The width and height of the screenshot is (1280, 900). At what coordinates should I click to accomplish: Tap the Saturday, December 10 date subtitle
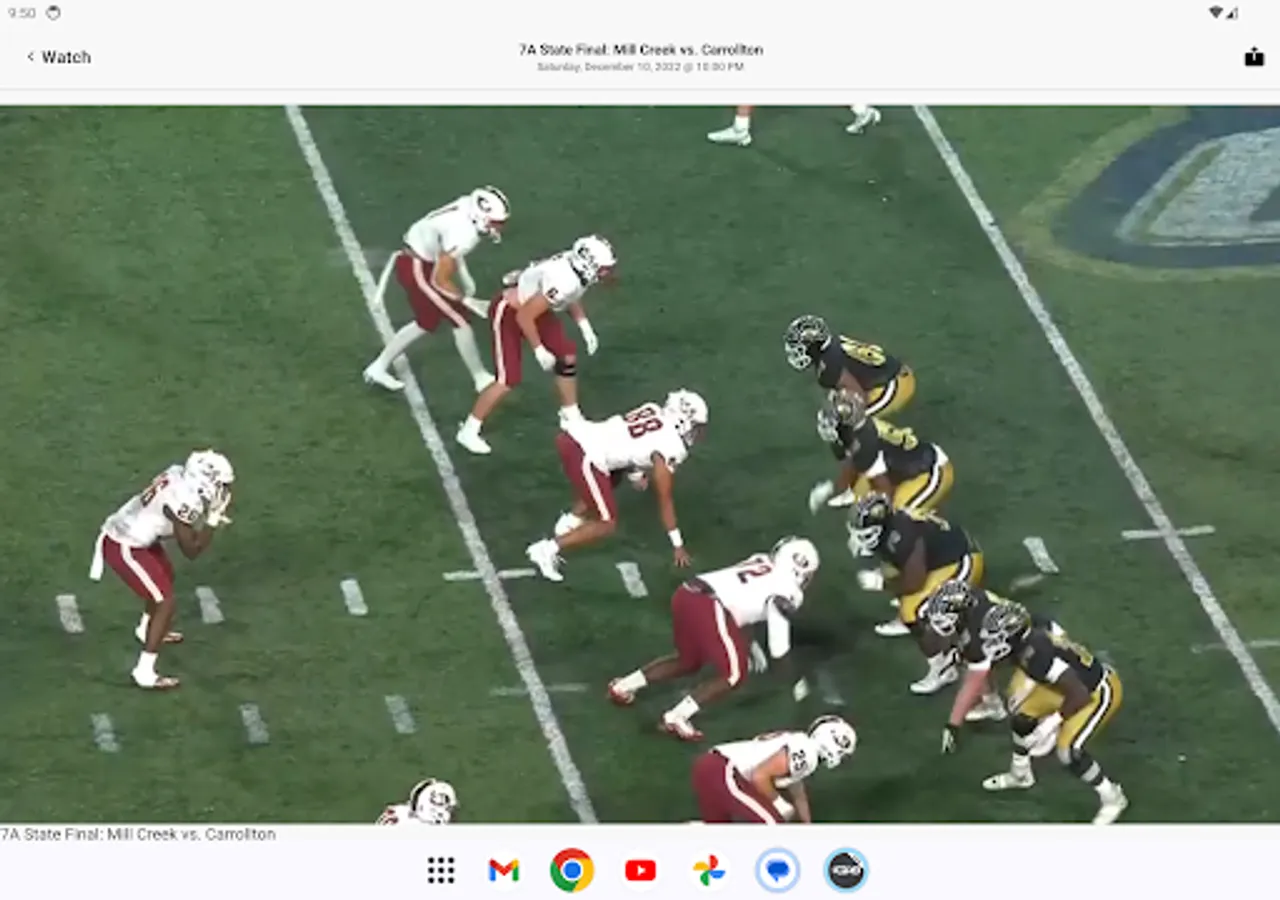pyautogui.click(x=640, y=67)
